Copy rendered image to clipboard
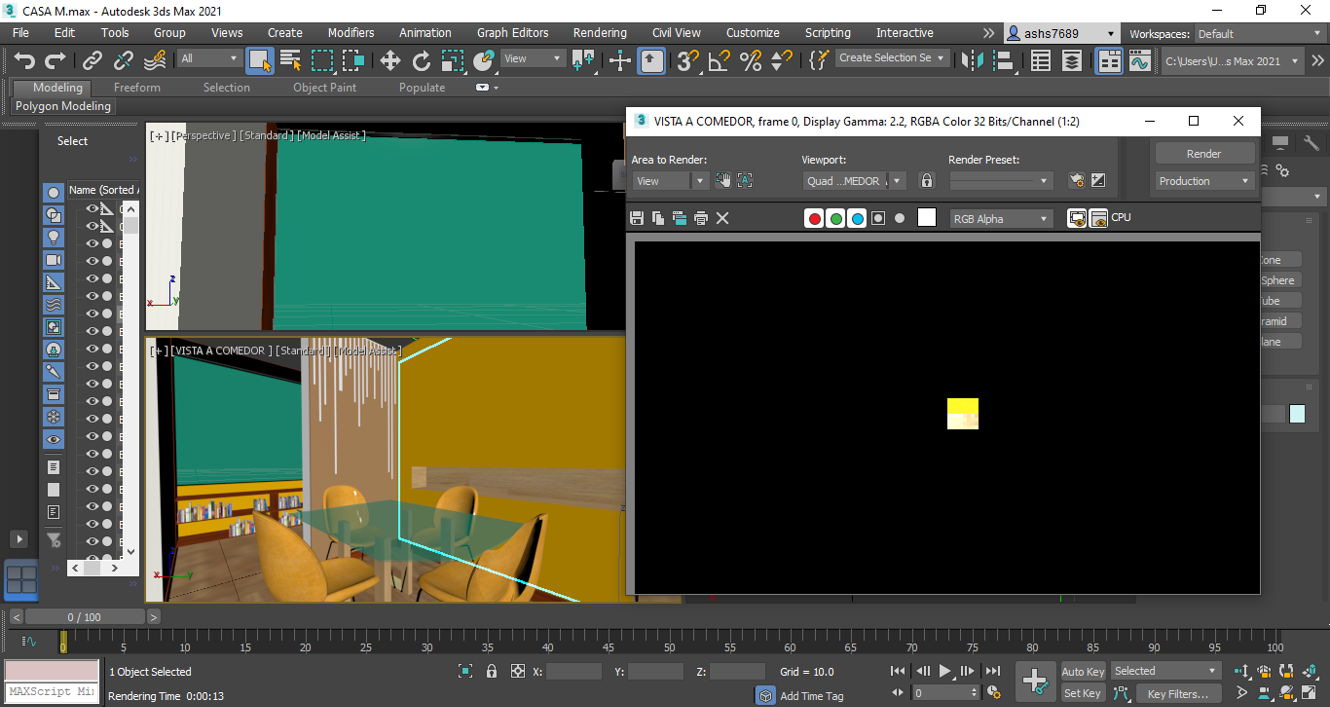The height and width of the screenshot is (707, 1330). point(658,218)
